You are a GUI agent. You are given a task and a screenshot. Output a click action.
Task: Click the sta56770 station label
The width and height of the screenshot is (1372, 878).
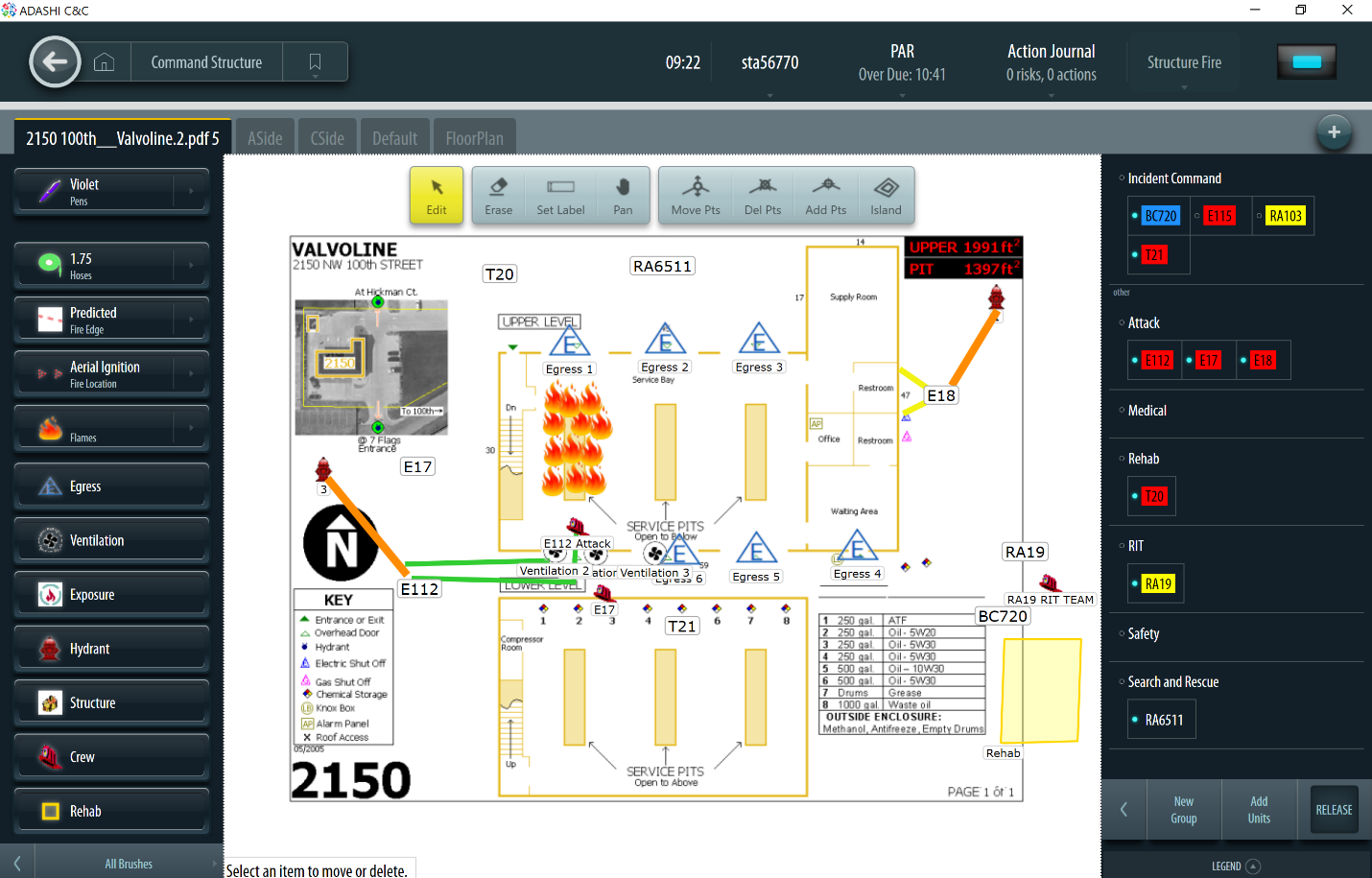pos(769,62)
